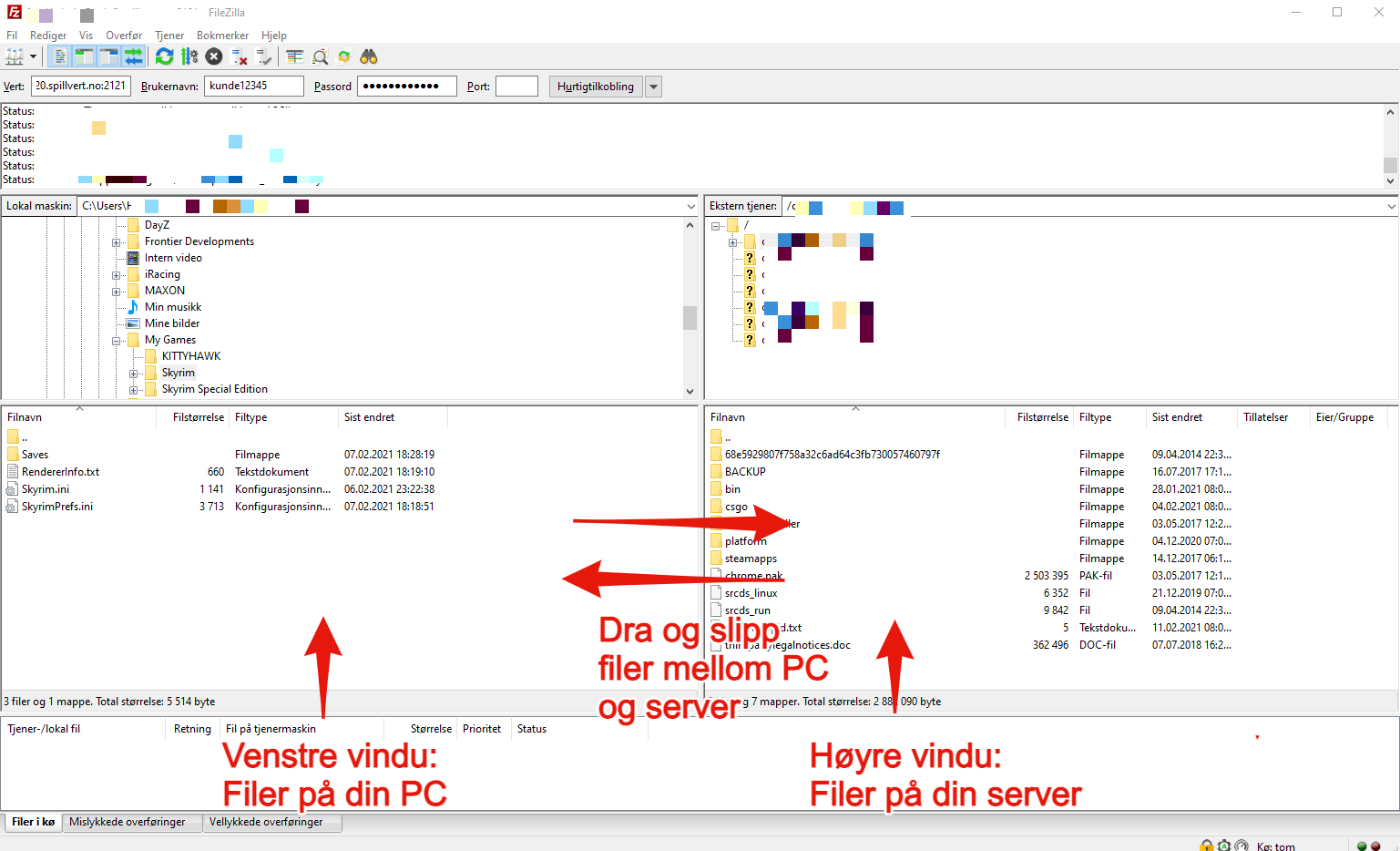Select DayZ folder in local tree
This screenshot has width=1400, height=851.
[157, 225]
